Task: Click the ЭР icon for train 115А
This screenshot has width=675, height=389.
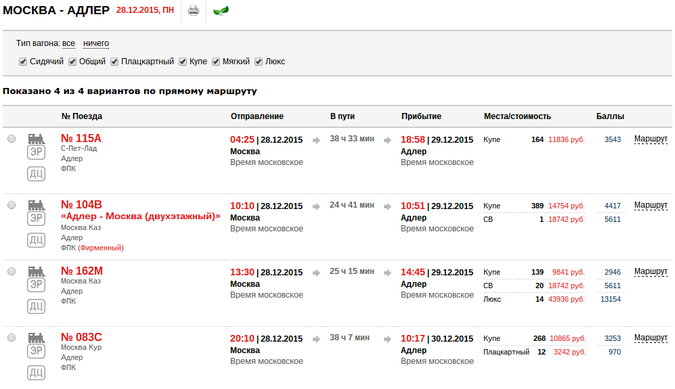Action: 36,152
